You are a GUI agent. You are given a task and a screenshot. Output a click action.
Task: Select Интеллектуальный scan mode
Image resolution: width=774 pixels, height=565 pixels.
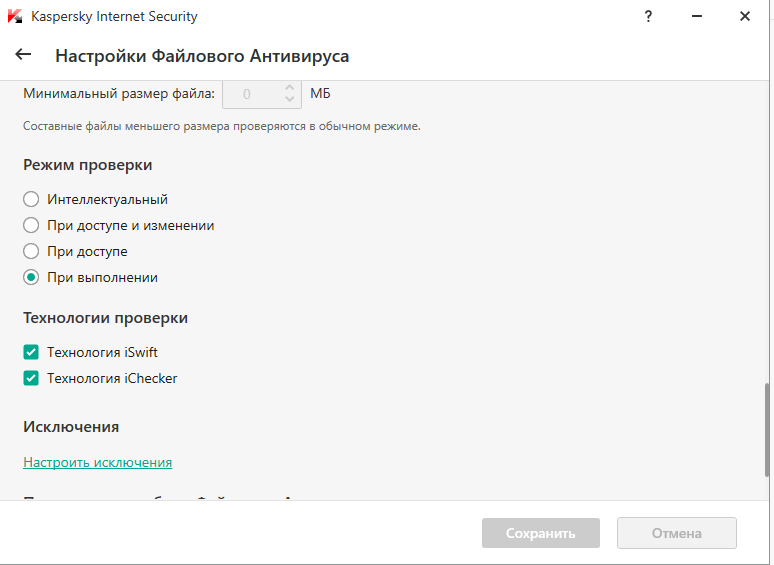tap(31, 199)
